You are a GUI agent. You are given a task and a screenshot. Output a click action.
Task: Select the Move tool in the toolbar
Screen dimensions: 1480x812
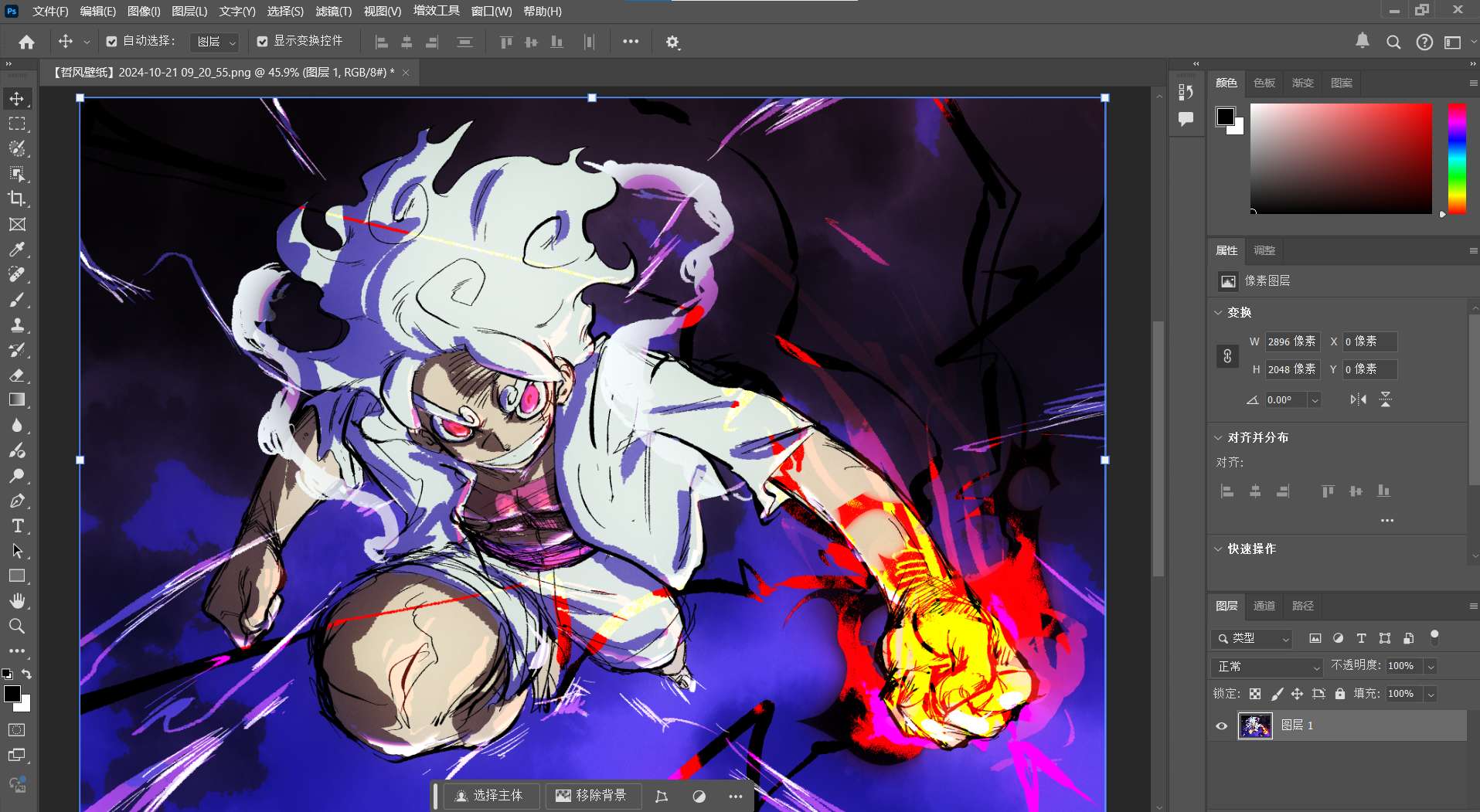[x=17, y=99]
